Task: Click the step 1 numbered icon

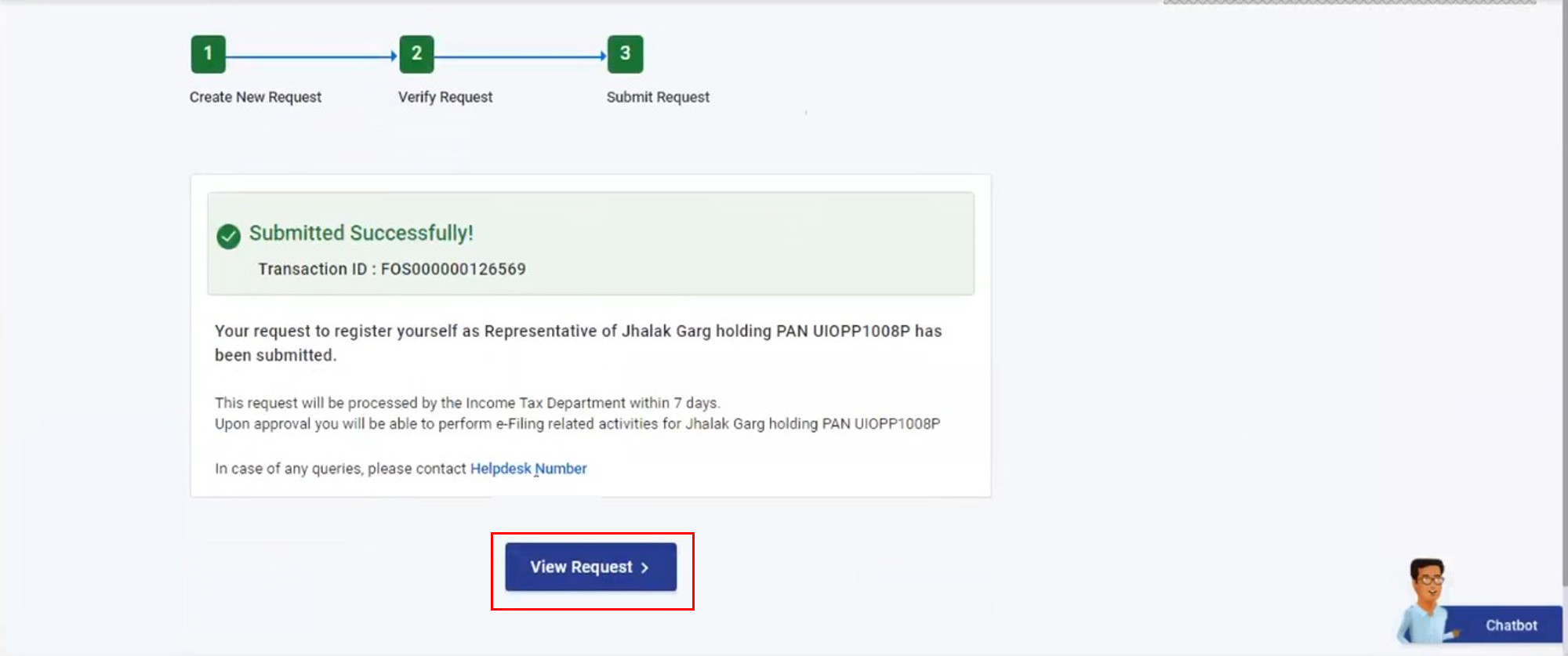Action: click(208, 54)
